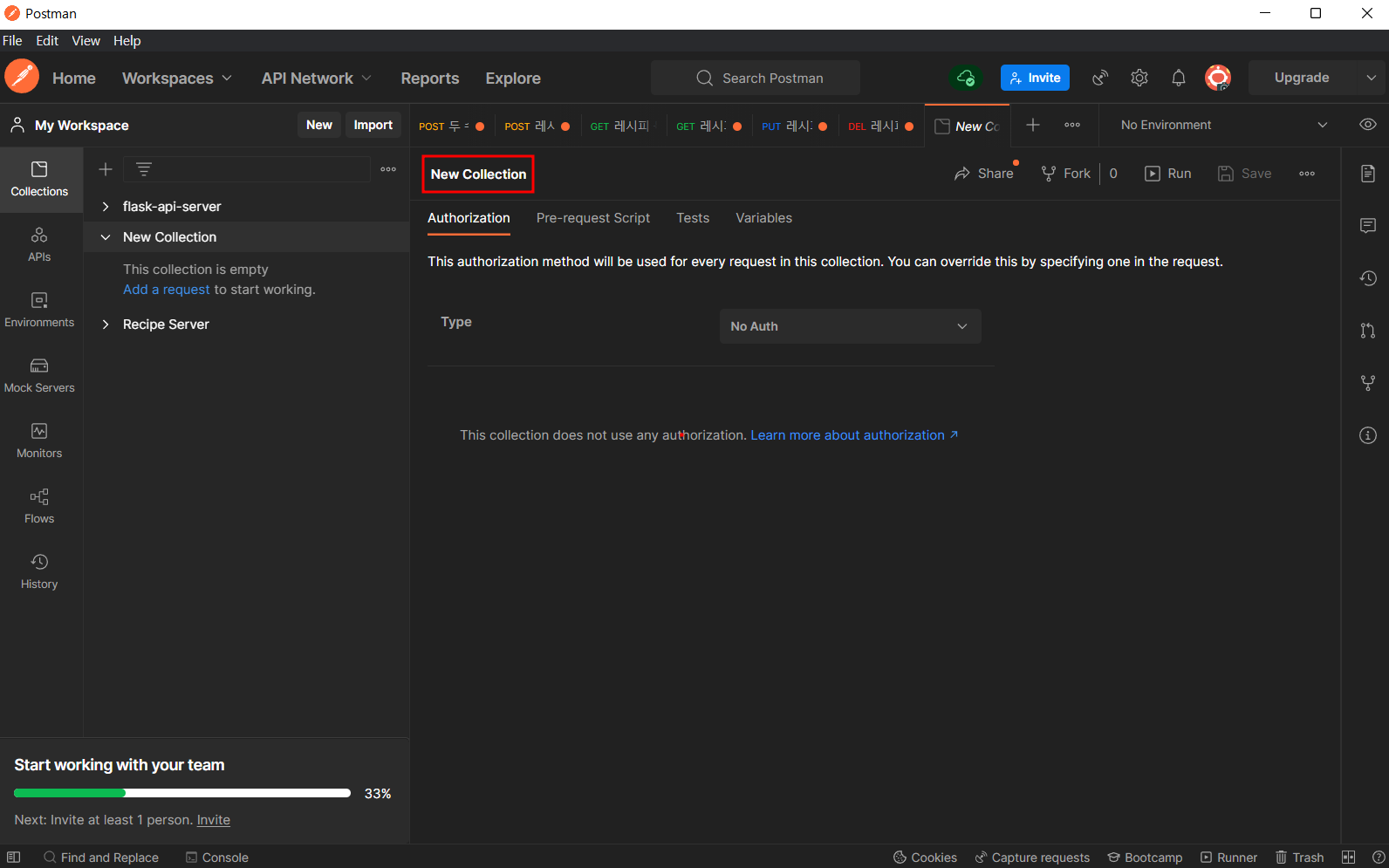Open the Collections sidebar panel
The width and height of the screenshot is (1389, 868).
point(39,179)
